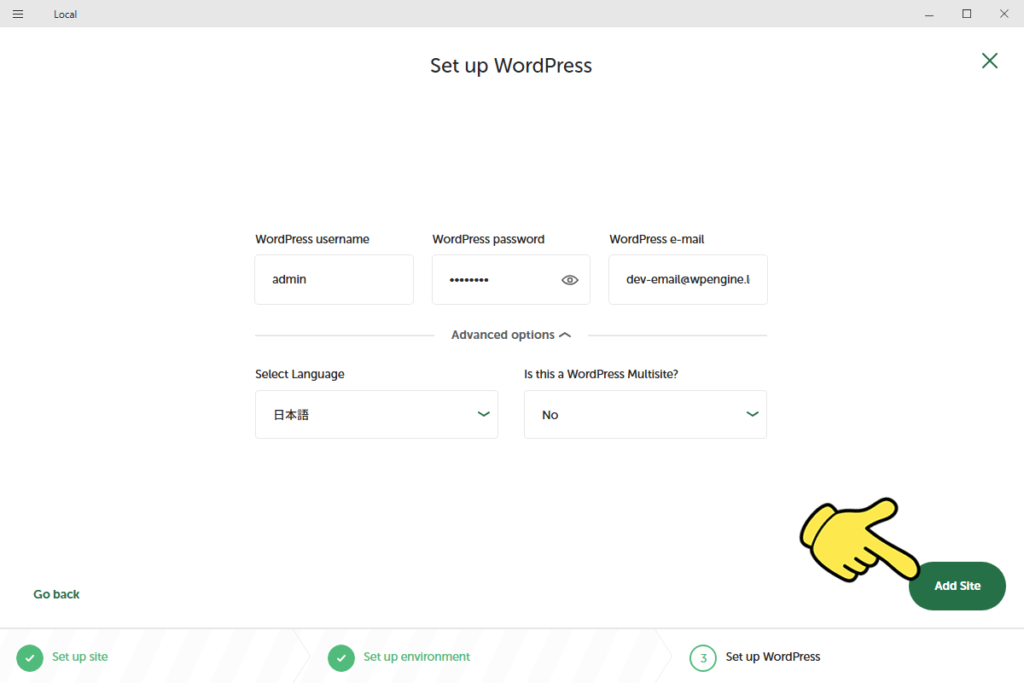Click the Select Language label
Image resolution: width=1024 pixels, height=683 pixels.
click(x=300, y=374)
